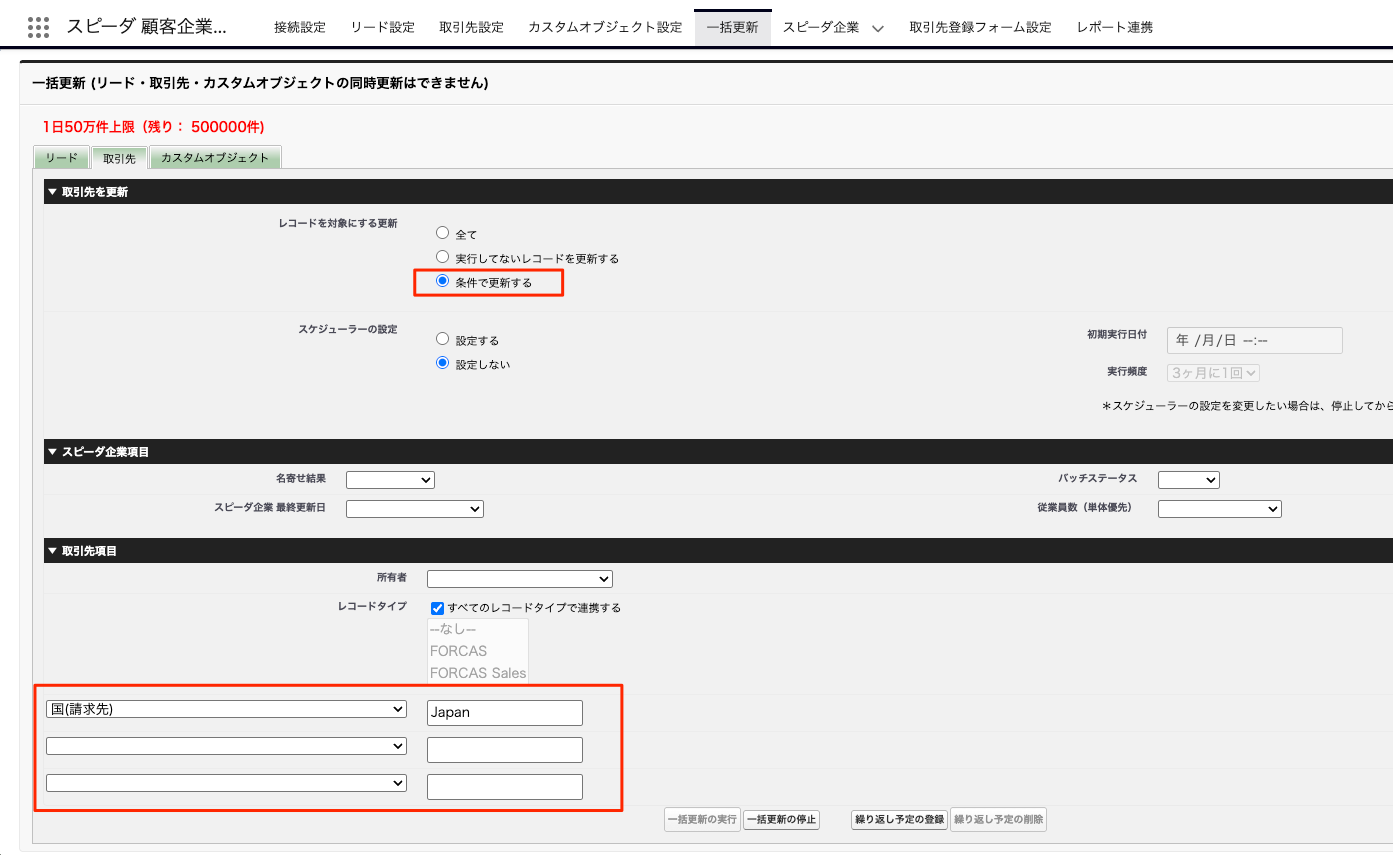Select 実行してないレコードを更新する radio option
The image size is (1393, 855).
(443, 257)
